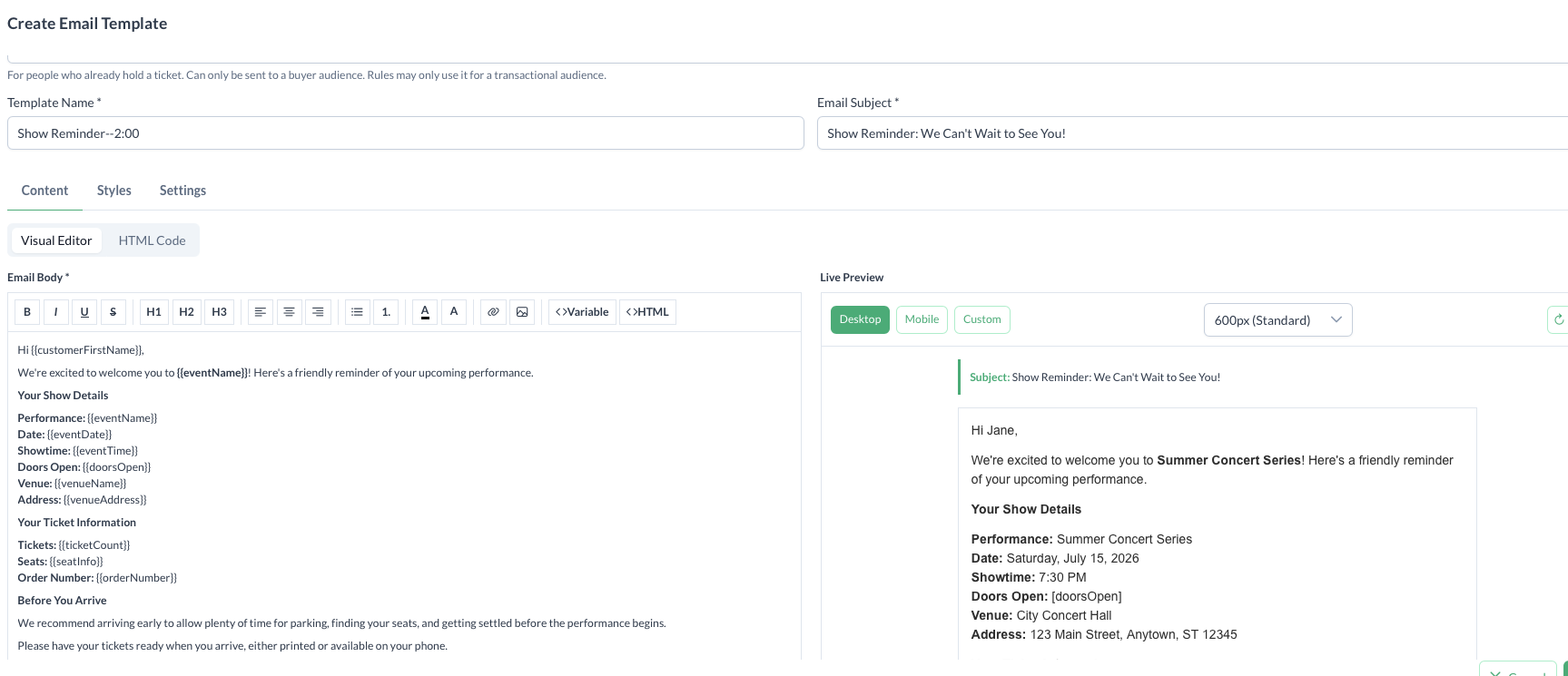Insert bulleted list
This screenshot has height=676, width=1568.
357,312
